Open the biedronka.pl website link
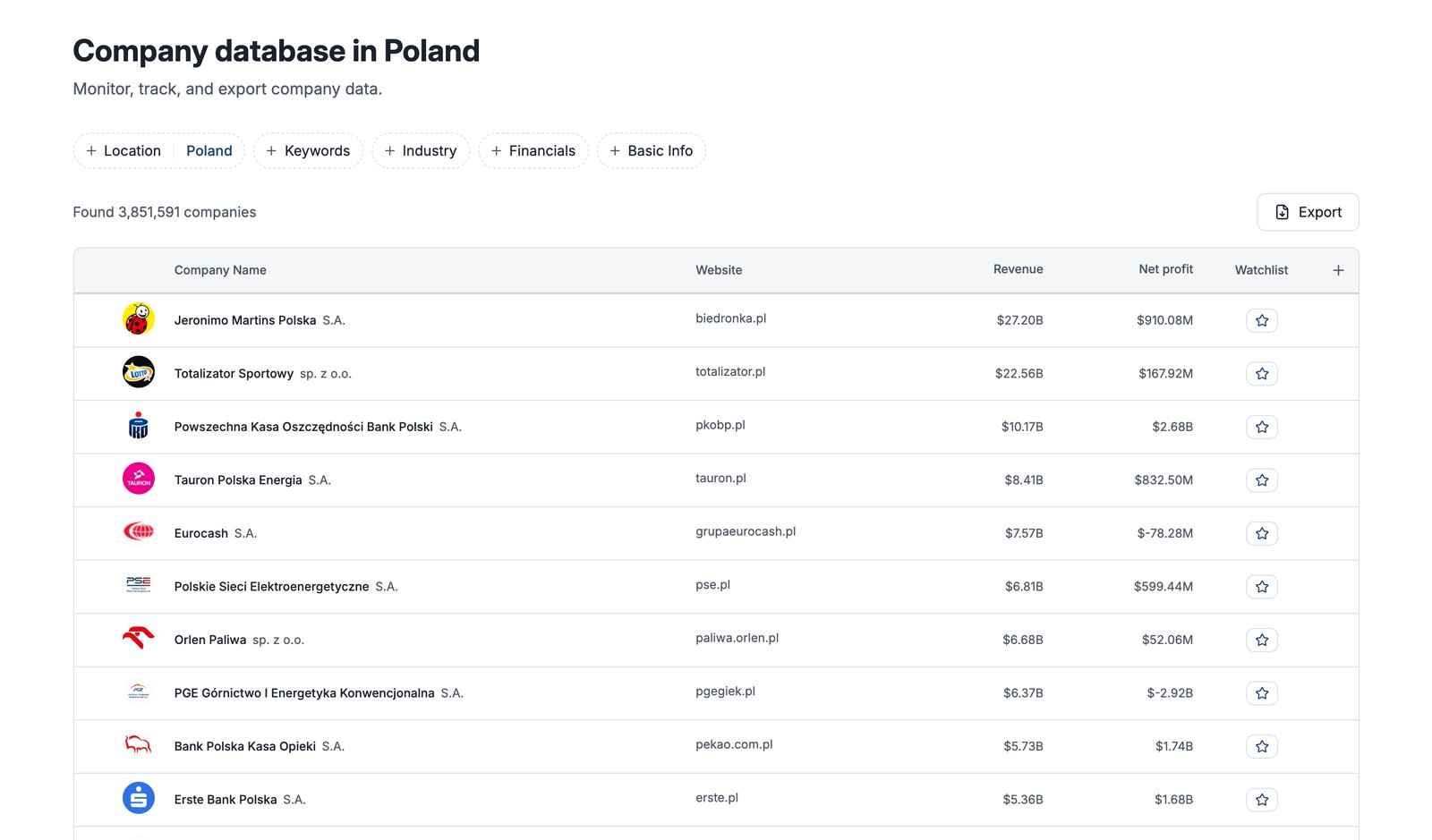The width and height of the screenshot is (1432, 840). click(730, 318)
